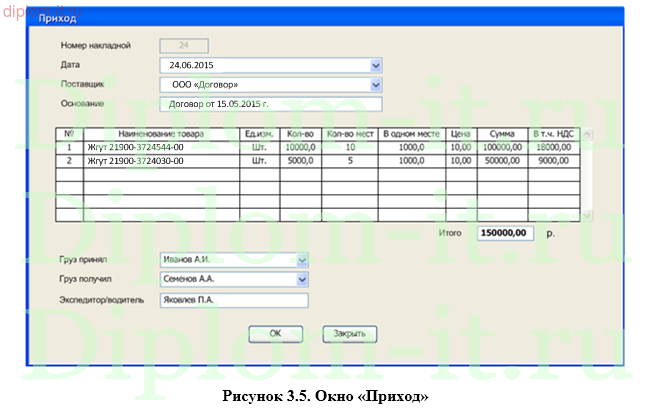Viewport: 648px width, 410px height.
Task: Expand the Поставщик dropdown list
Action: pos(376,85)
